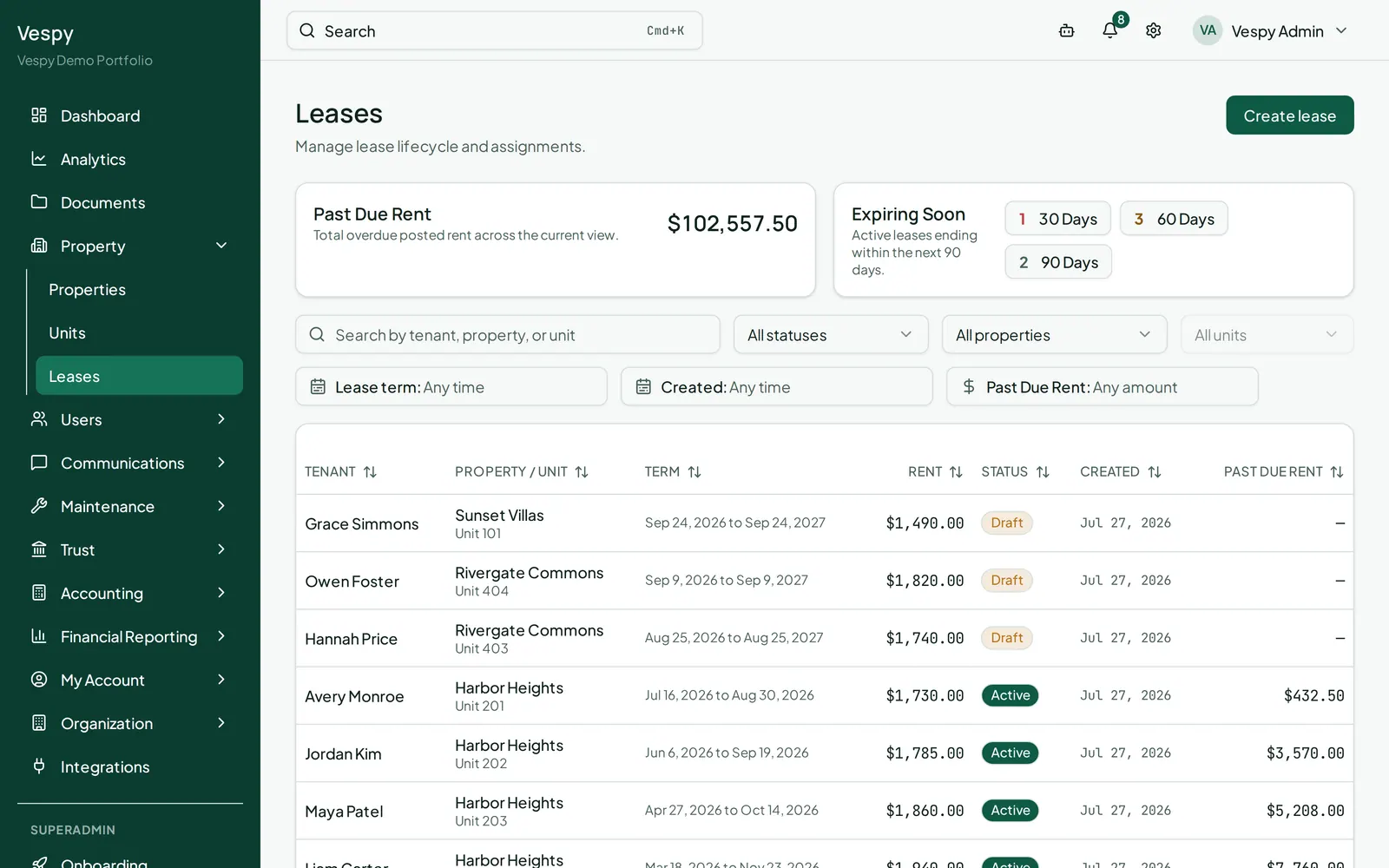The width and height of the screenshot is (1389, 868).
Task: Filter expiring leases by 90 Days
Action: click(1058, 262)
